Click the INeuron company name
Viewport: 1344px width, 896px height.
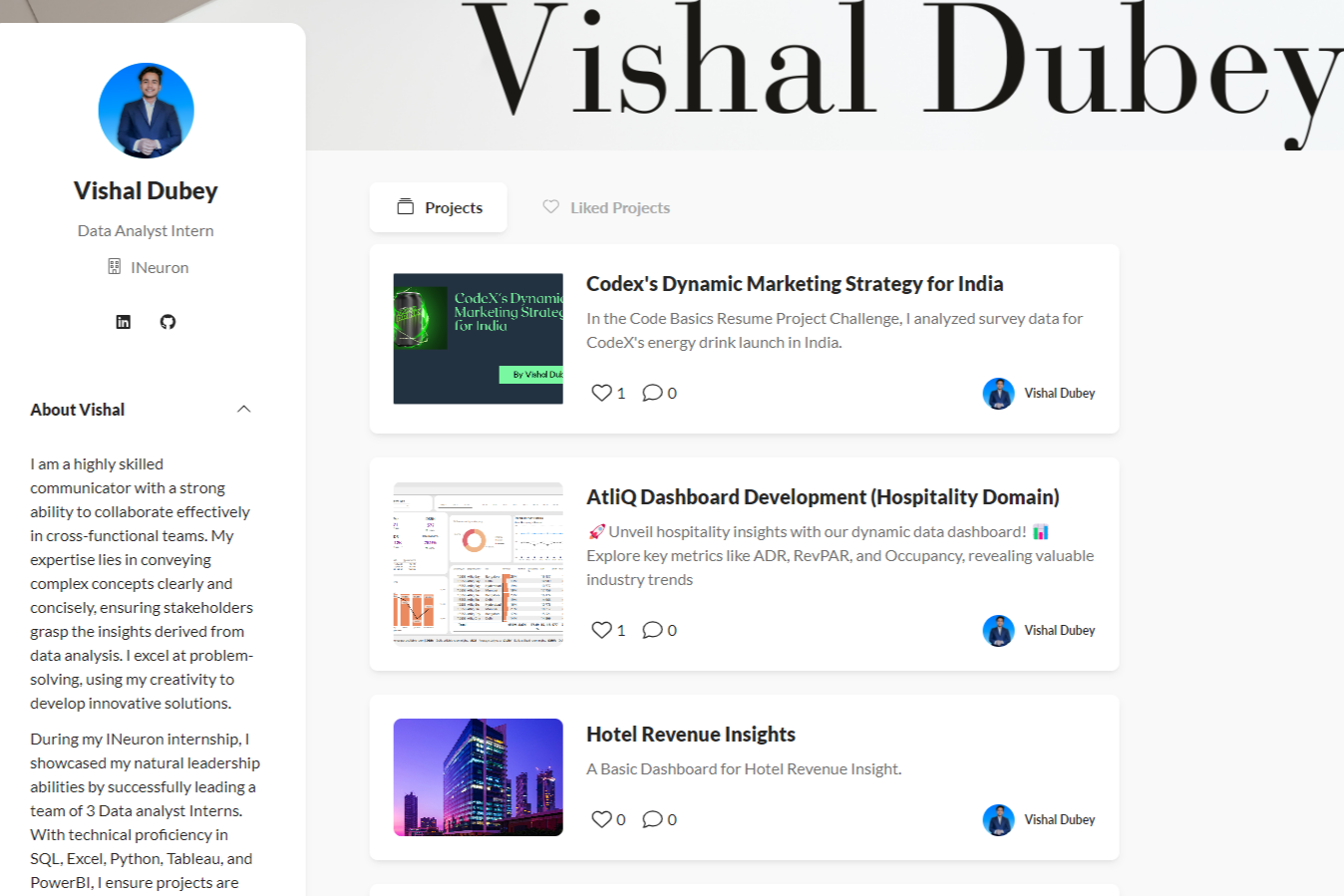click(160, 268)
